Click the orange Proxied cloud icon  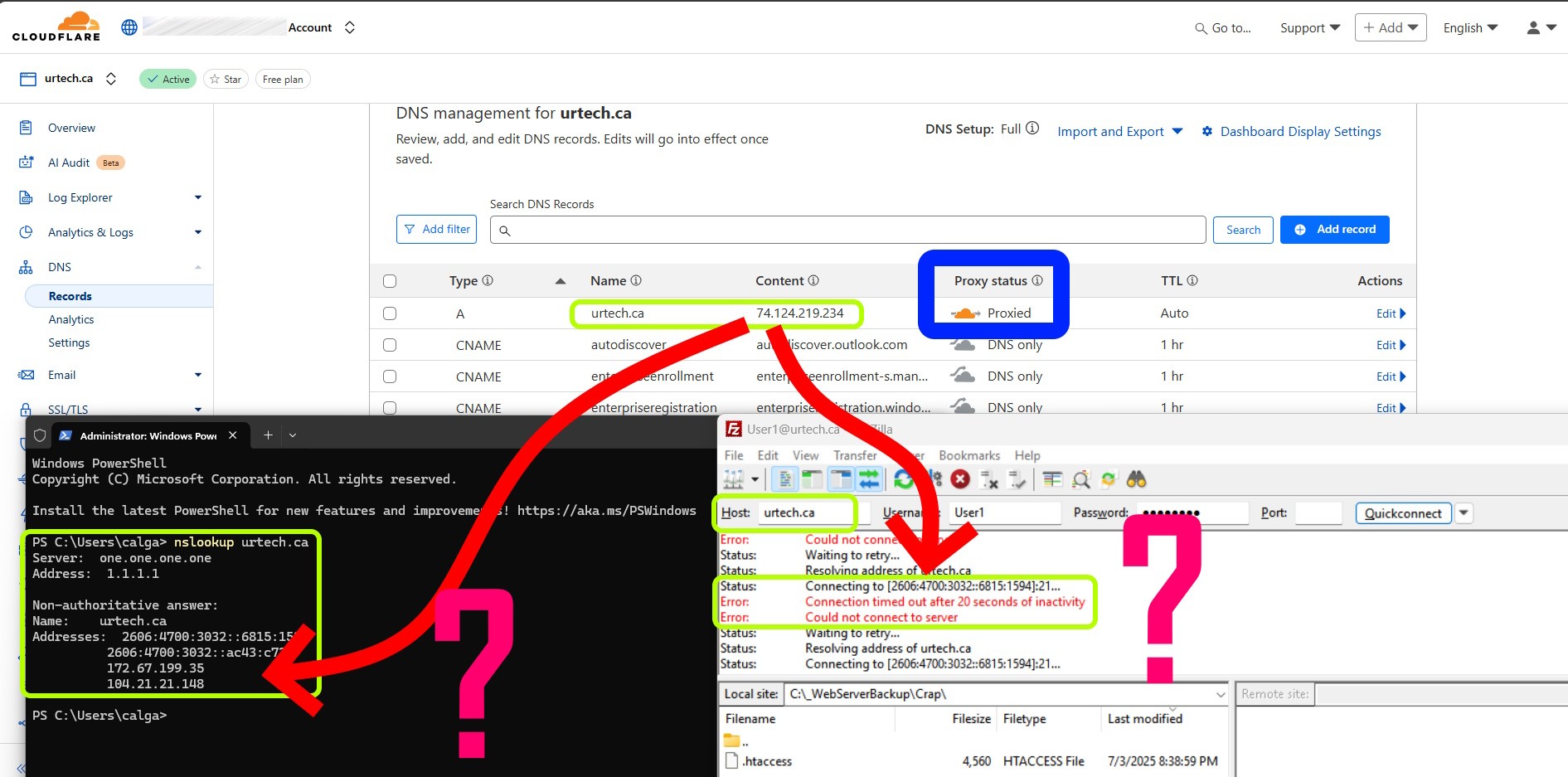coord(965,313)
